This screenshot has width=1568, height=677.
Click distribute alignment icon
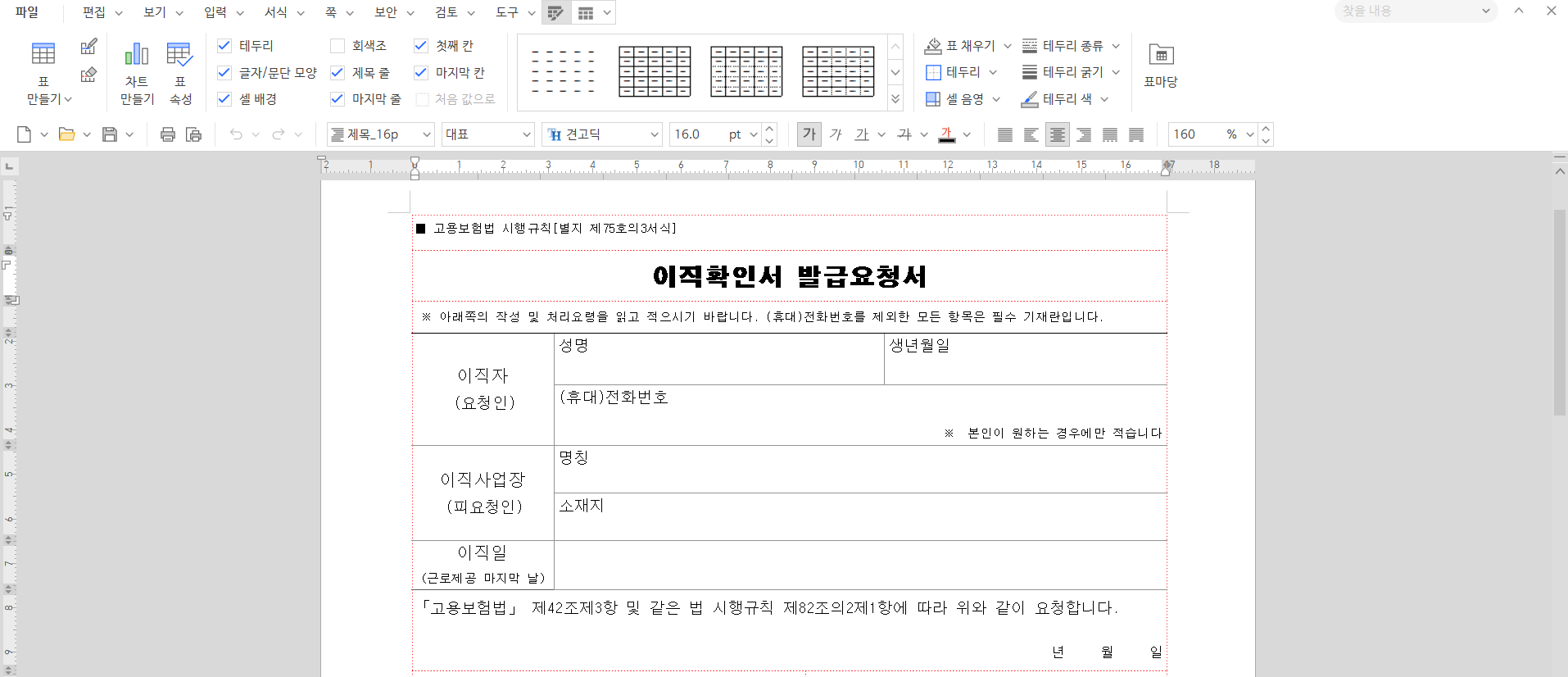click(x=1110, y=134)
